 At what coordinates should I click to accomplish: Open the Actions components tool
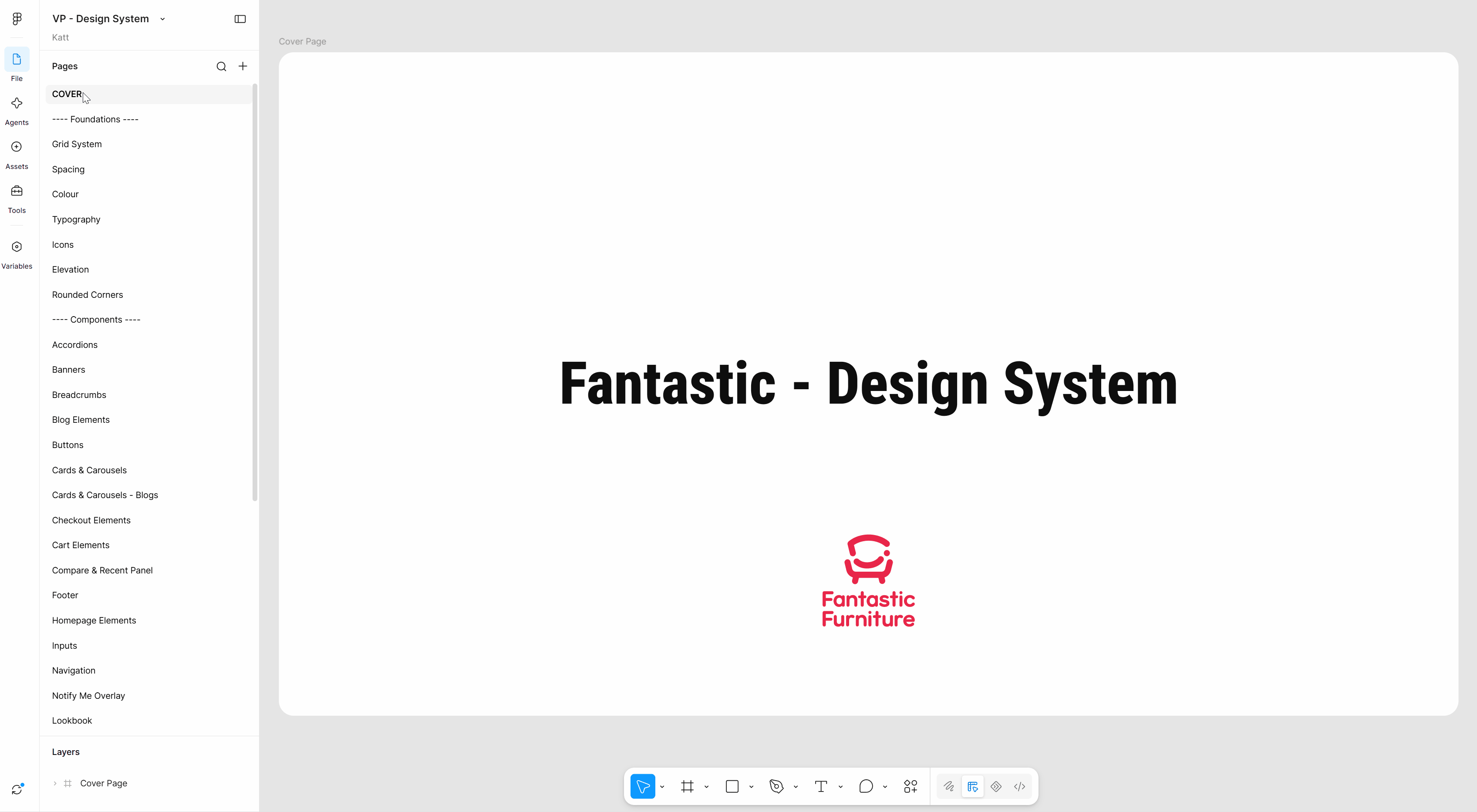(x=910, y=786)
